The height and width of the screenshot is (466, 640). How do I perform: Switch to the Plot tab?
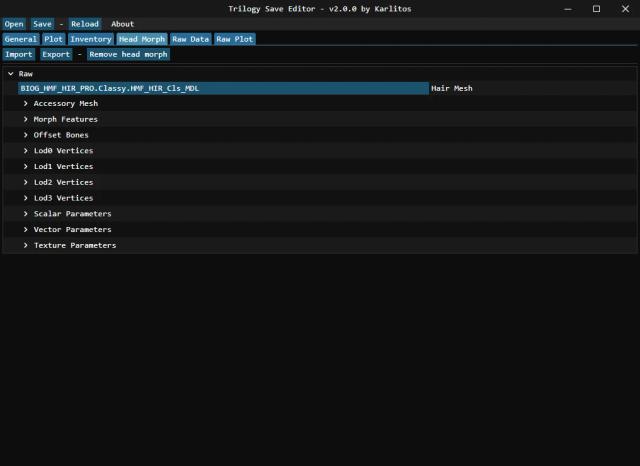[53, 39]
